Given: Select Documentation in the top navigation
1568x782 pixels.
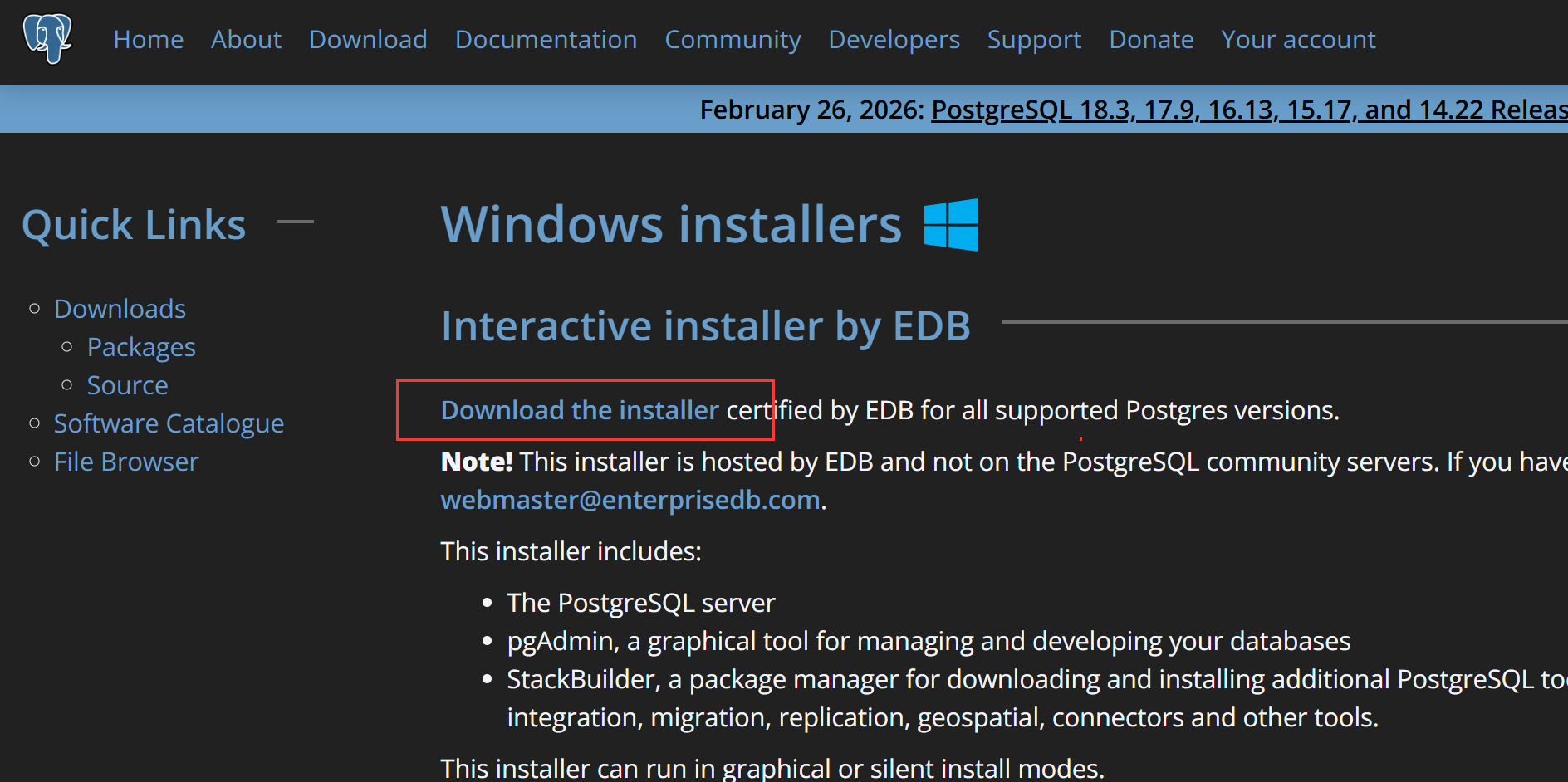Looking at the screenshot, I should 546,40.
